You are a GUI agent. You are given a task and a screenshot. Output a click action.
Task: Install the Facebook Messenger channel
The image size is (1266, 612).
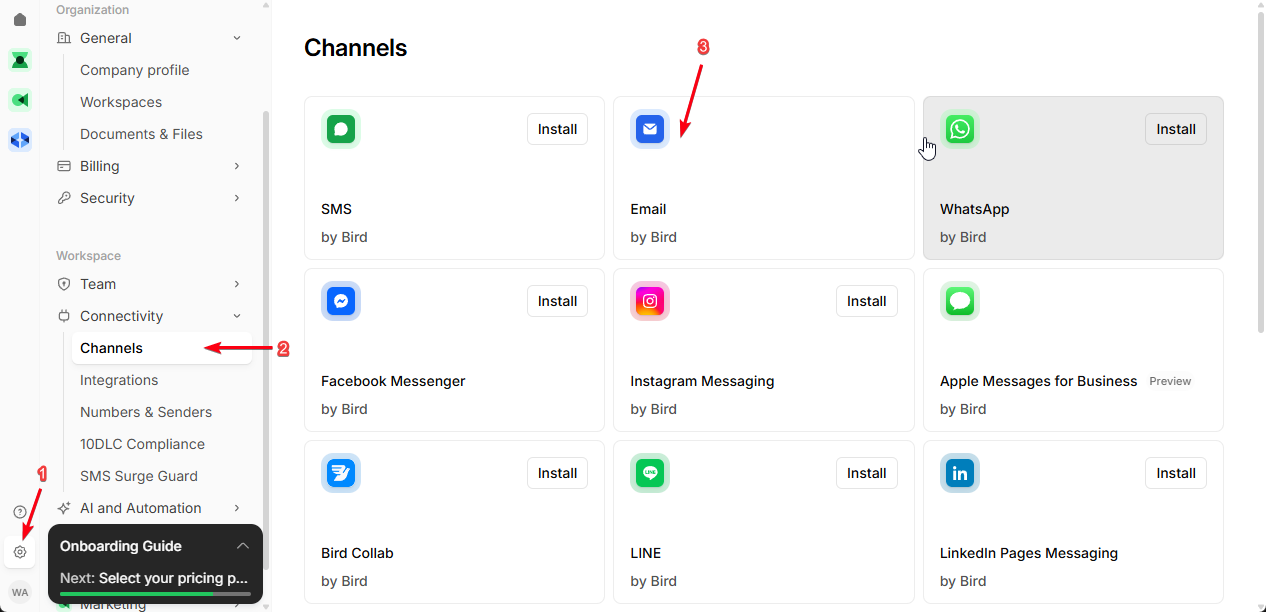(557, 301)
